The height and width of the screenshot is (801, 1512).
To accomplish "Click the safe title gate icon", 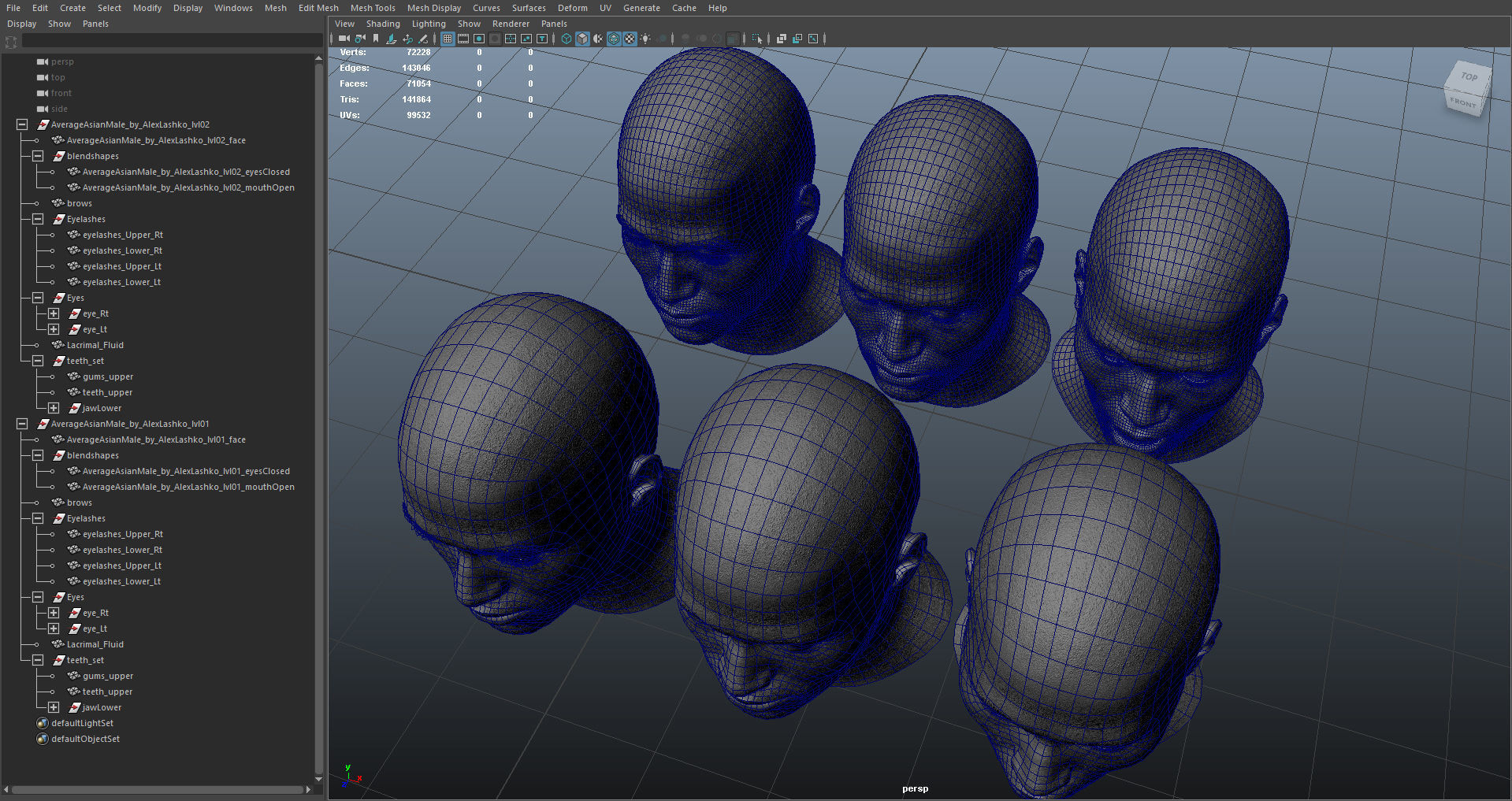I will tap(542, 39).
